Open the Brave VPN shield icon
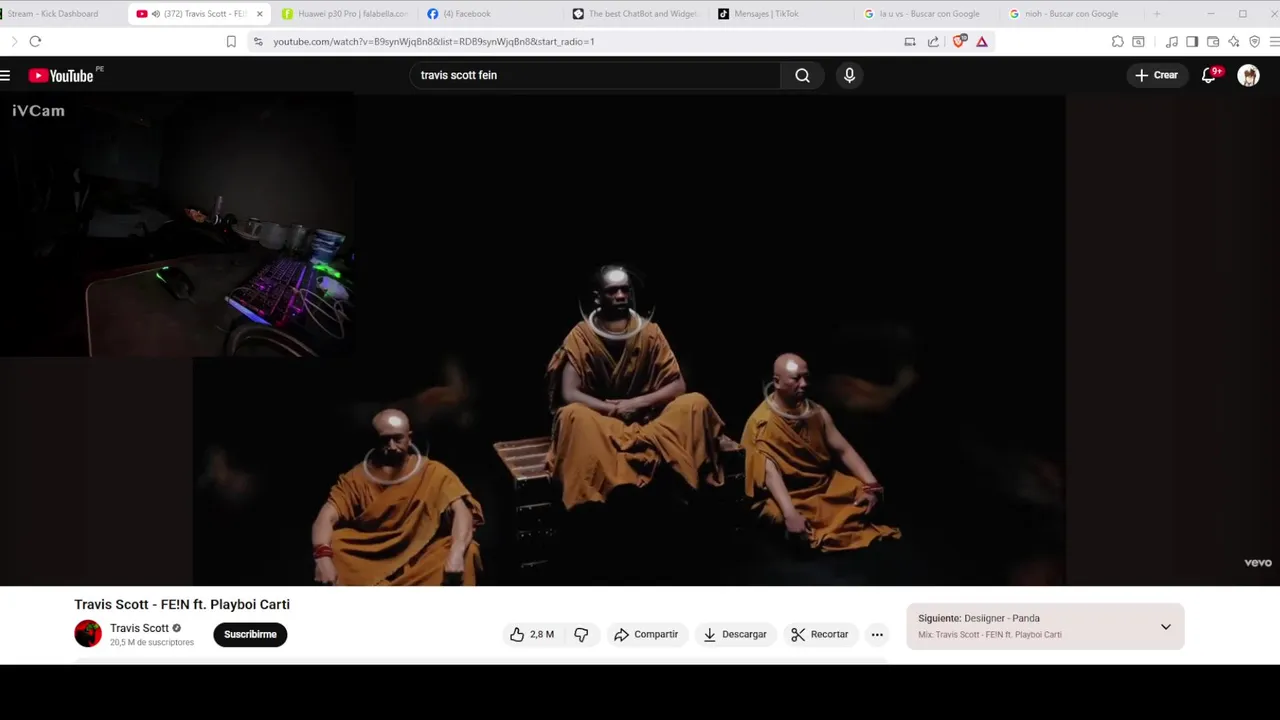This screenshot has height=720, width=1280. [x=1255, y=41]
